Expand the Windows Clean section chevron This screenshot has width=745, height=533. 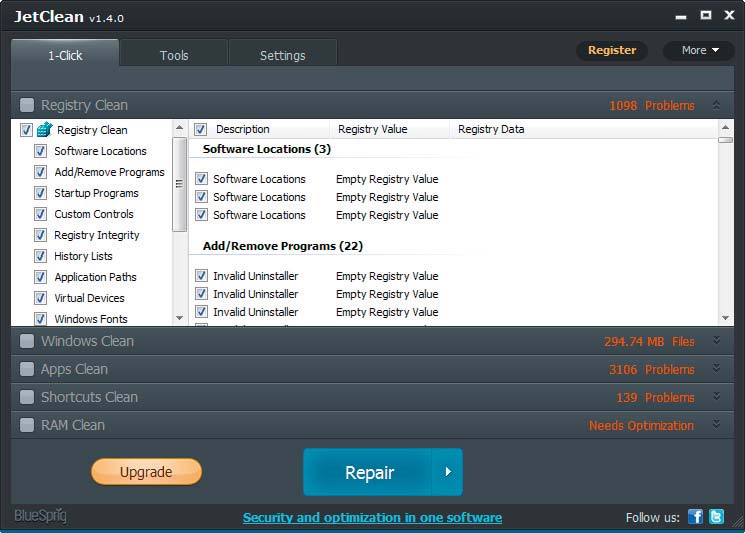point(716,340)
